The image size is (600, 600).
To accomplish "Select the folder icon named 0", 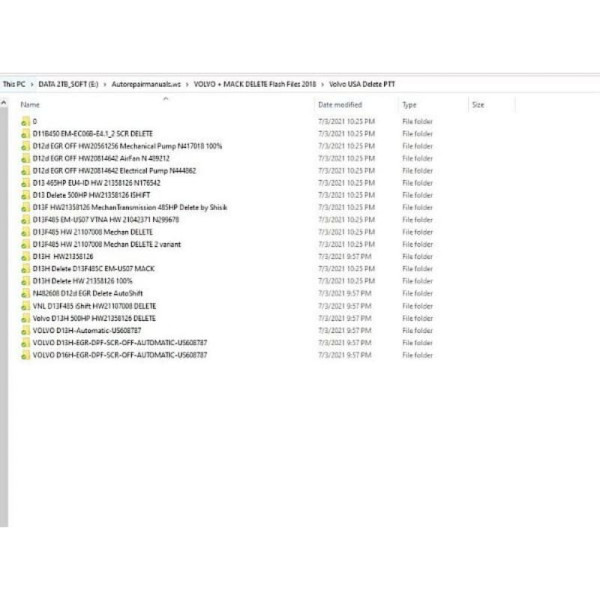I will (25, 120).
